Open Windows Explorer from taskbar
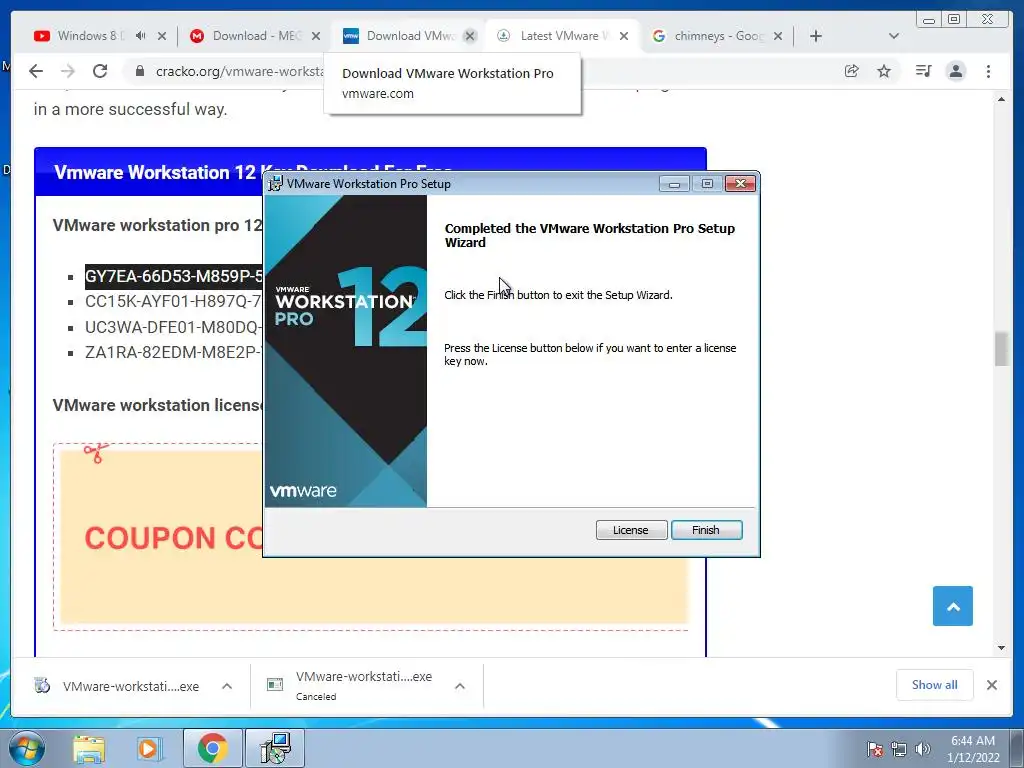This screenshot has height=768, width=1024. 89,749
